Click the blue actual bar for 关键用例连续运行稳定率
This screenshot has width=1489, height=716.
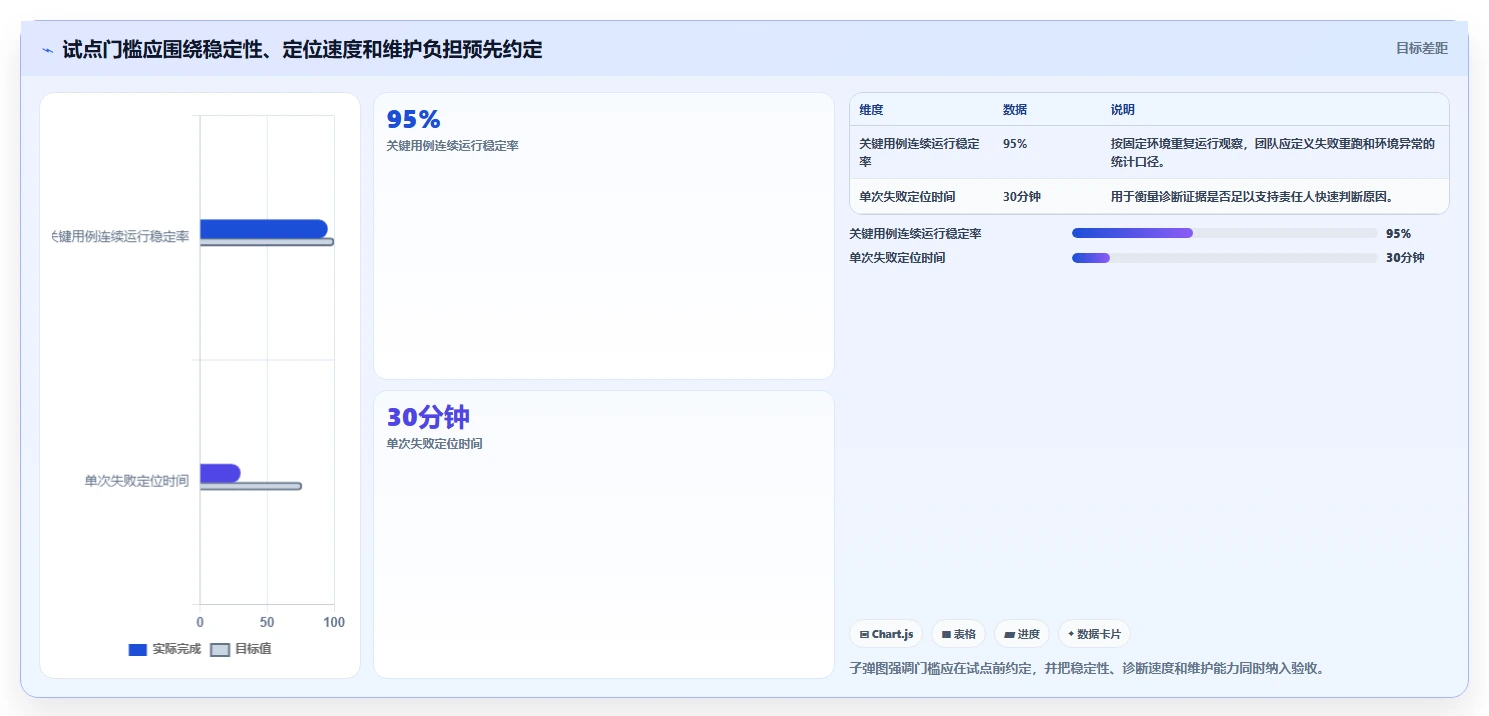[264, 229]
